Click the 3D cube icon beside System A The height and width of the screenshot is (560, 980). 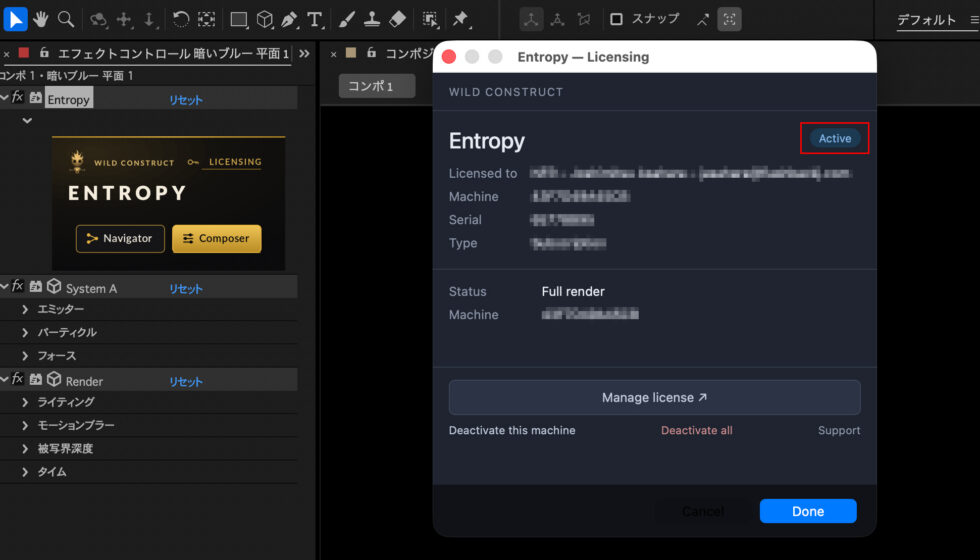[54, 286]
